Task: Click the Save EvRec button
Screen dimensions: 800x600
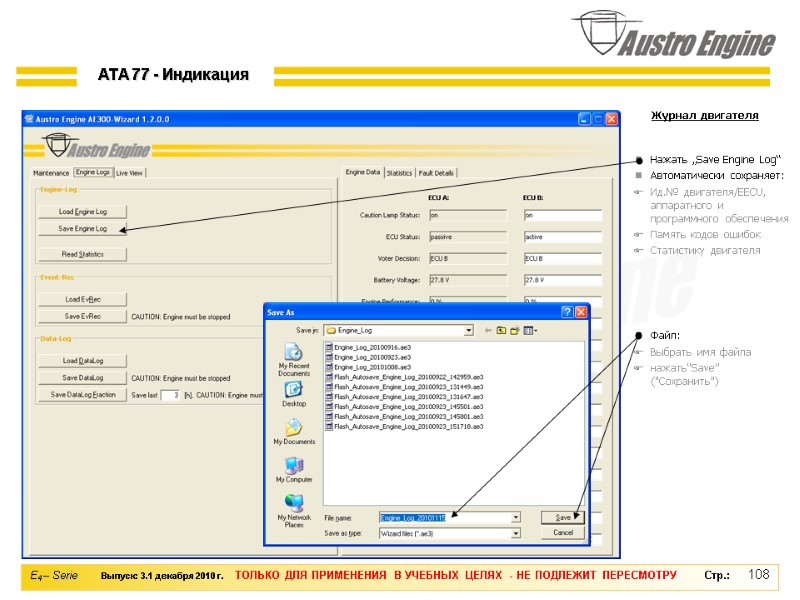Action: coord(83,316)
